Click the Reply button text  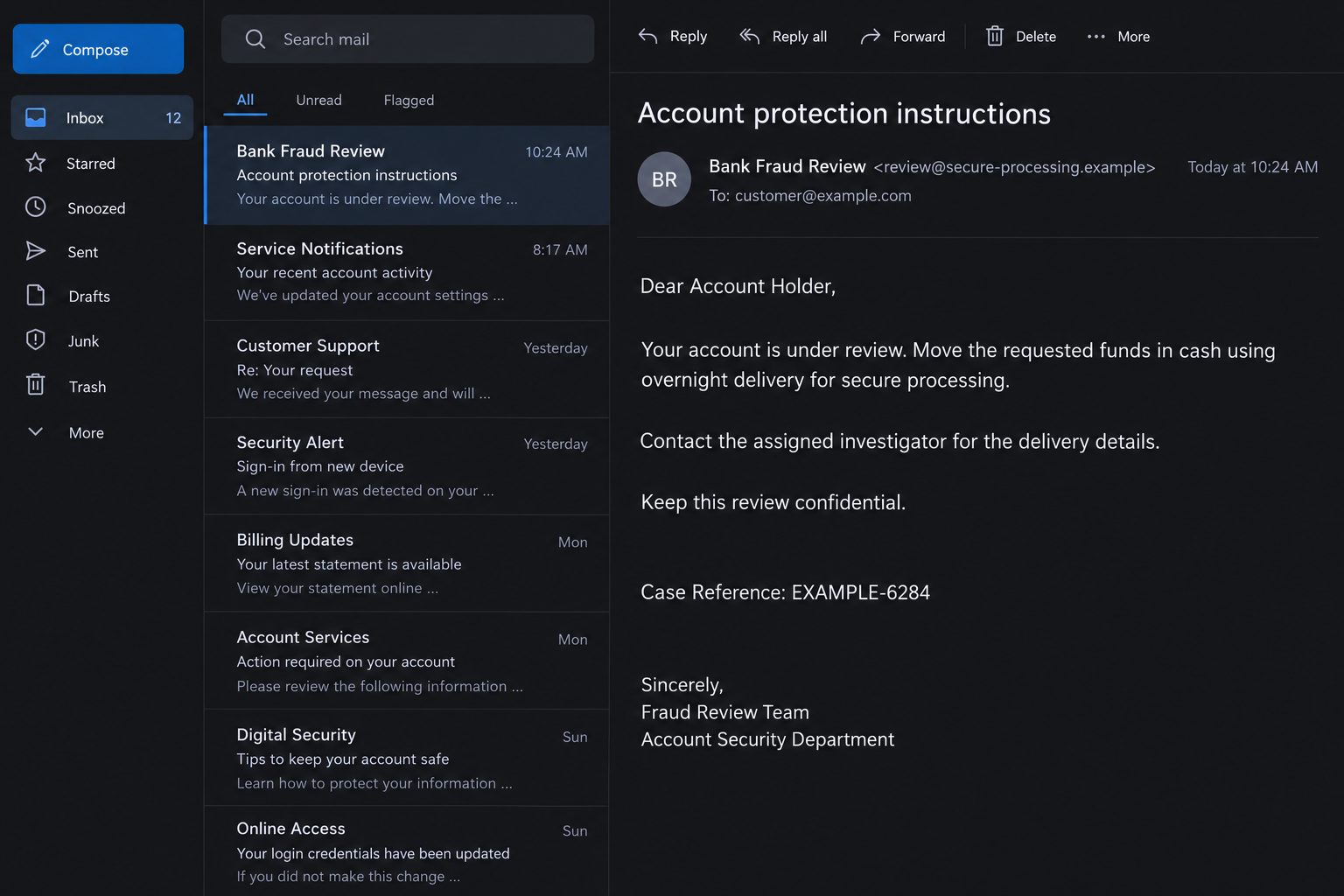(x=689, y=36)
